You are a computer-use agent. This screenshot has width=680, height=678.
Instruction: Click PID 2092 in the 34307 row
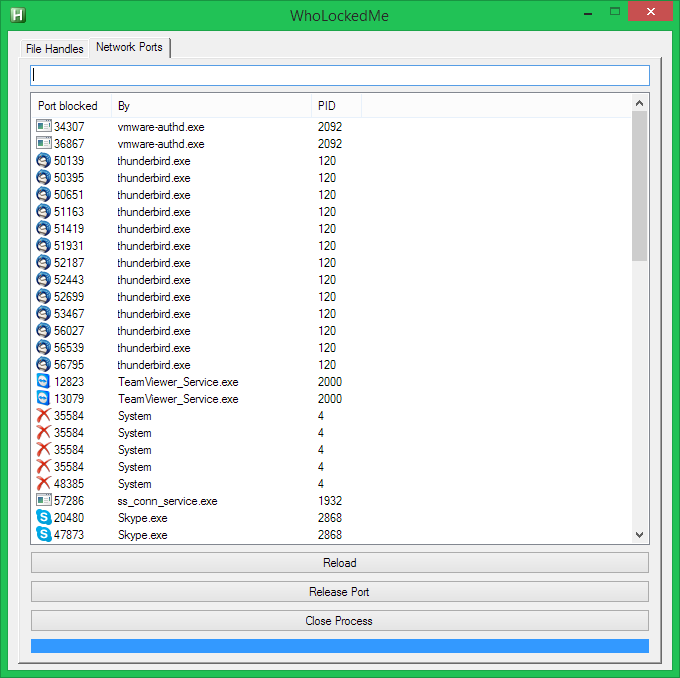pos(330,127)
